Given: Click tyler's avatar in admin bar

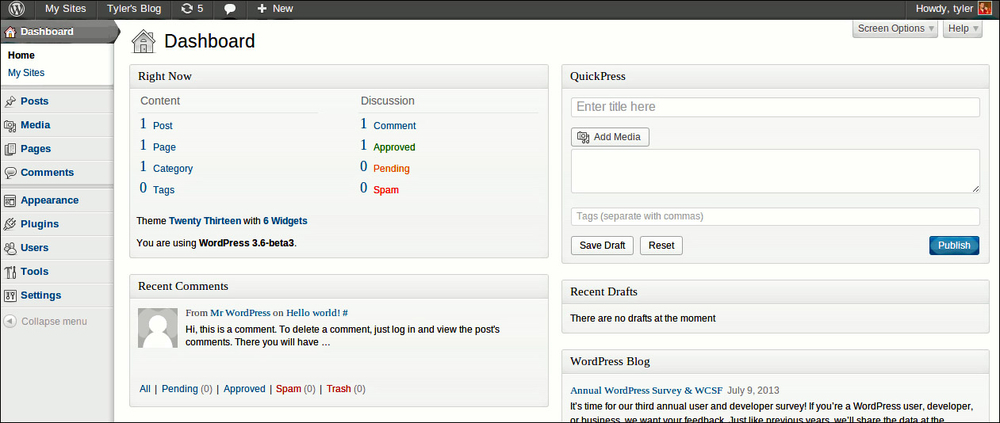Looking at the screenshot, I should (x=984, y=9).
